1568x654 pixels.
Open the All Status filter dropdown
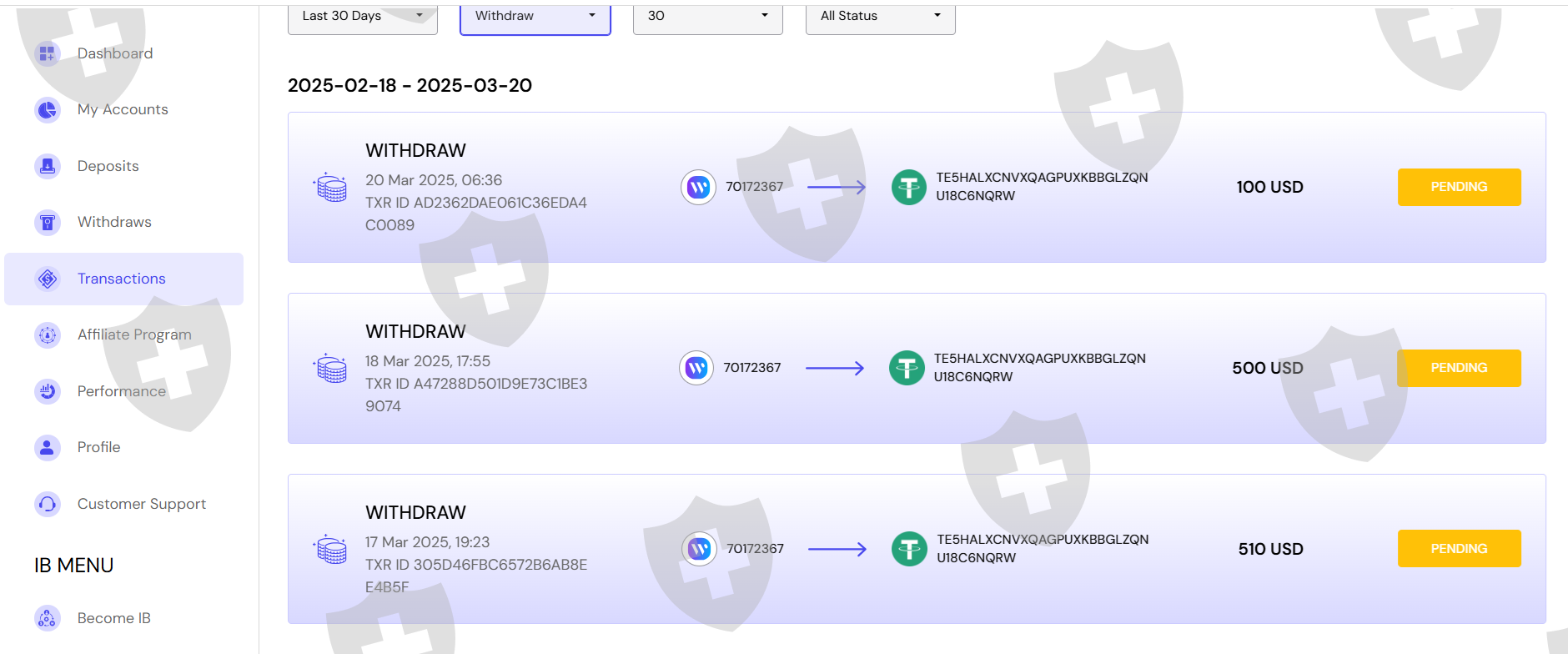pos(880,17)
